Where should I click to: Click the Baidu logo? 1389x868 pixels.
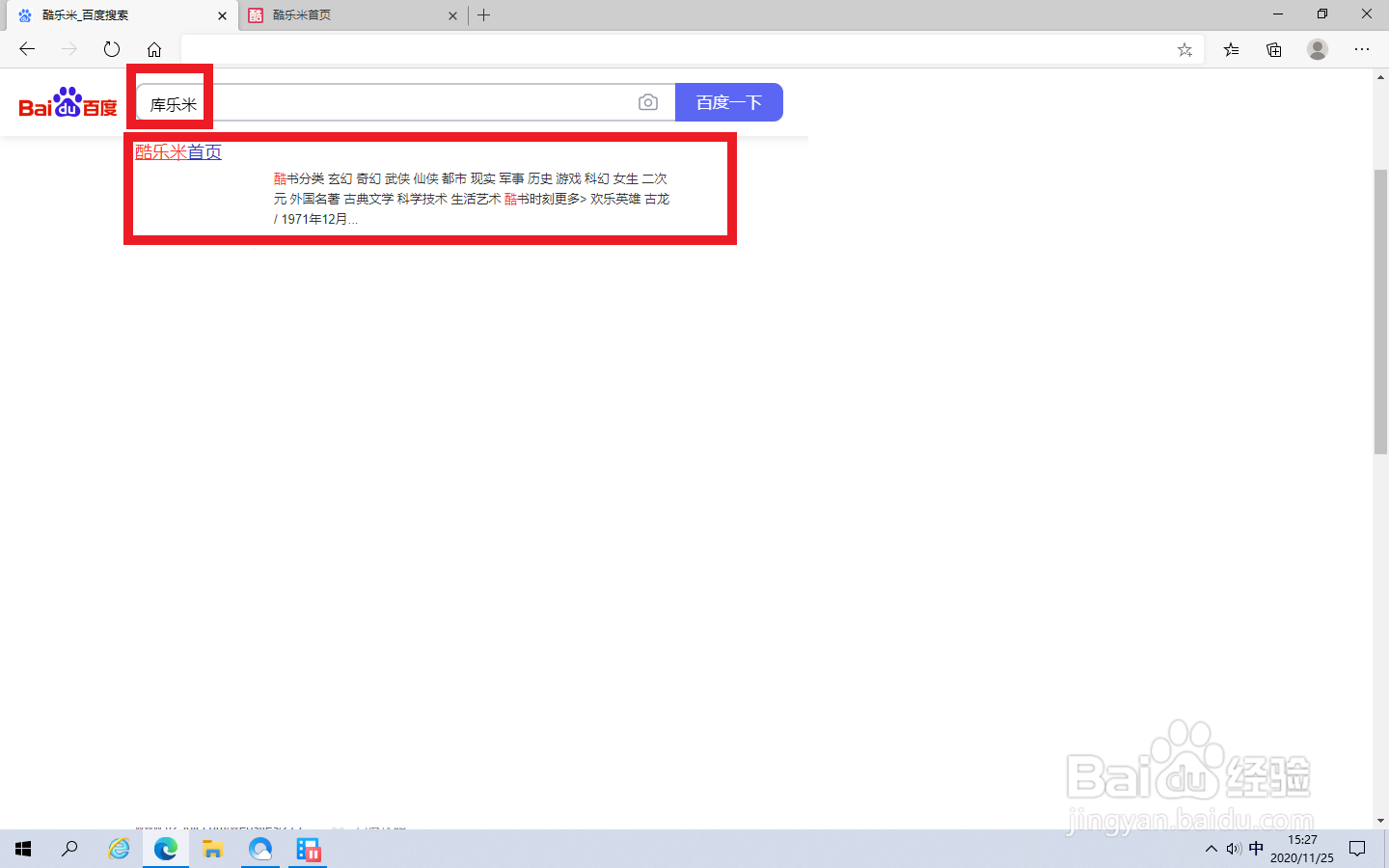tap(68, 102)
